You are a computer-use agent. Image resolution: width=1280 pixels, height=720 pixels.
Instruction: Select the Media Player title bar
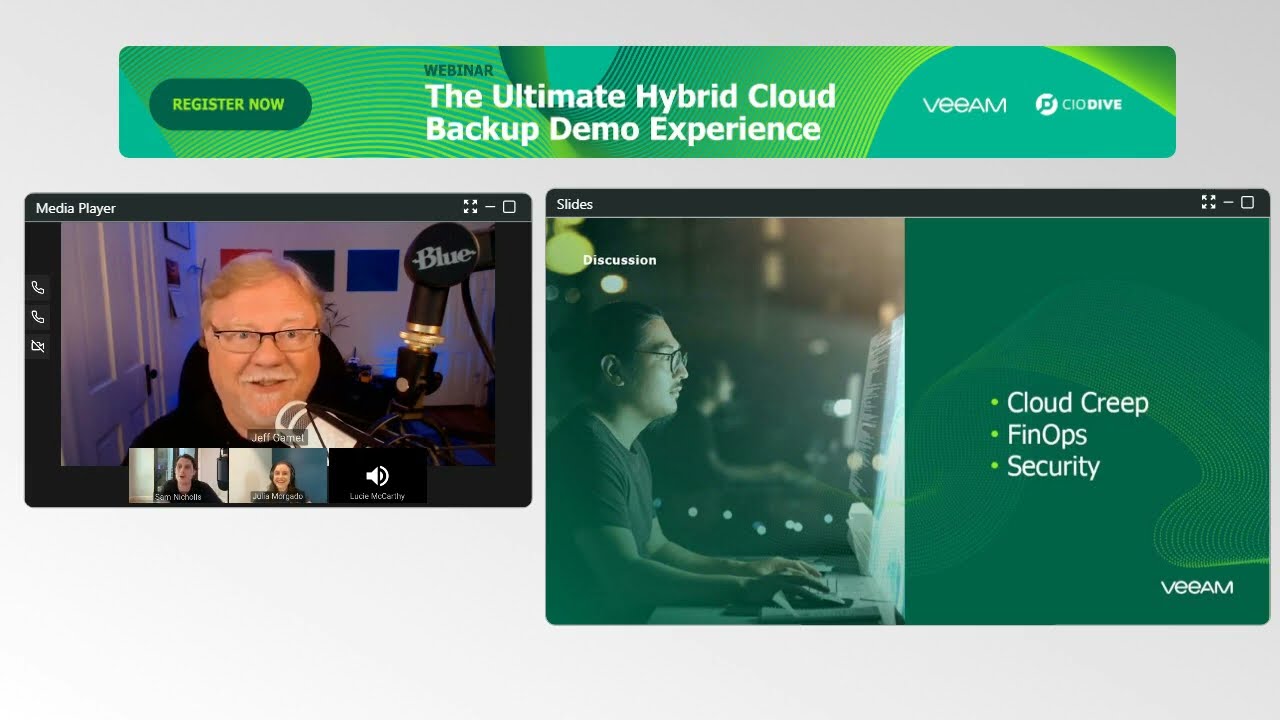76,208
